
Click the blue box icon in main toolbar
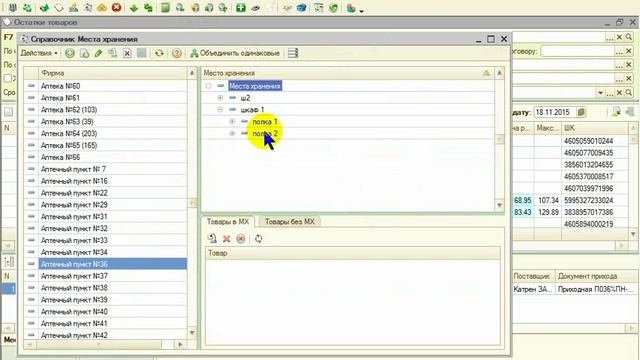click(302, 7)
